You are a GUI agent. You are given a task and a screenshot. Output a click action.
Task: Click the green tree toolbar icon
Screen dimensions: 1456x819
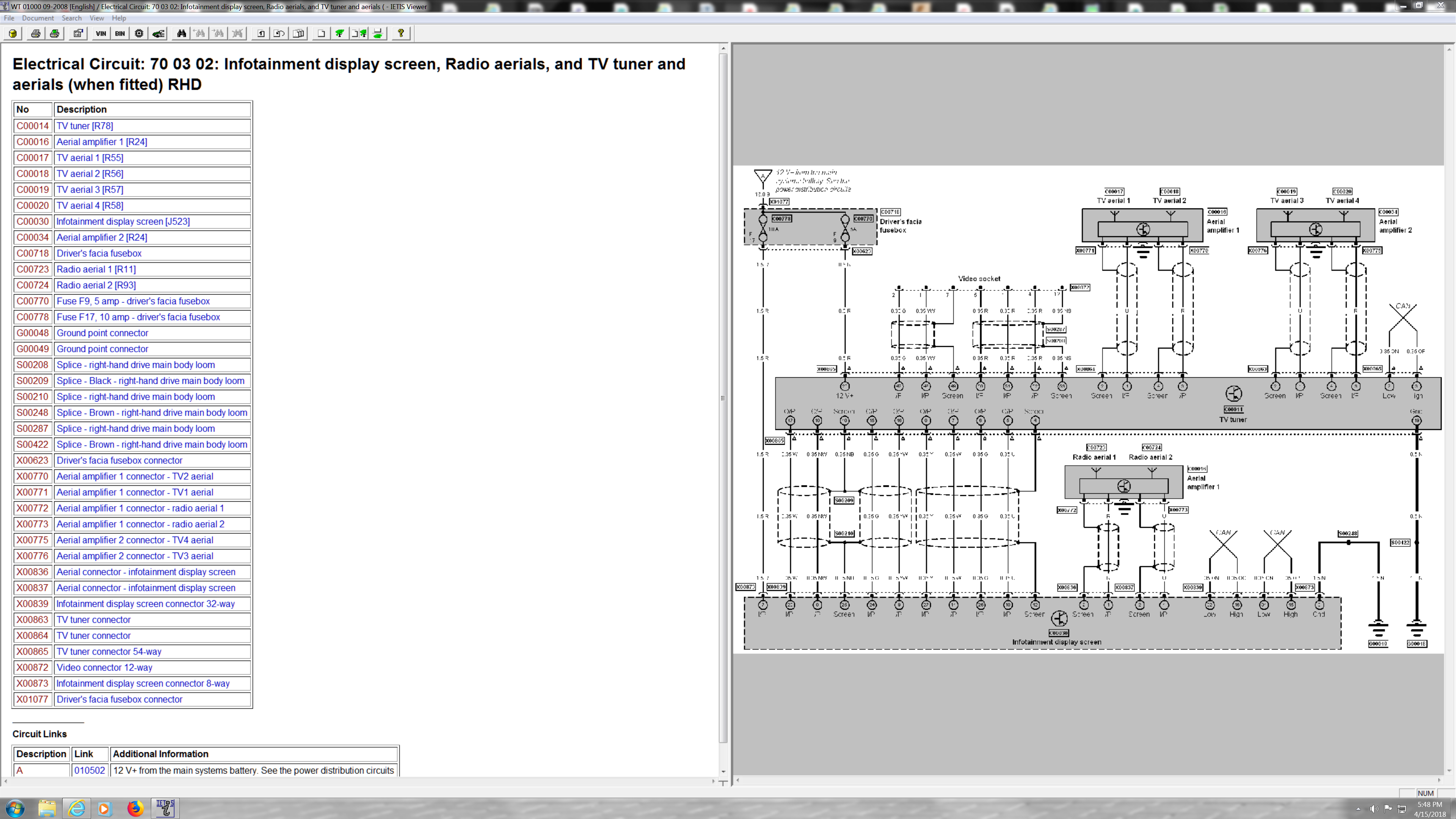tap(340, 33)
